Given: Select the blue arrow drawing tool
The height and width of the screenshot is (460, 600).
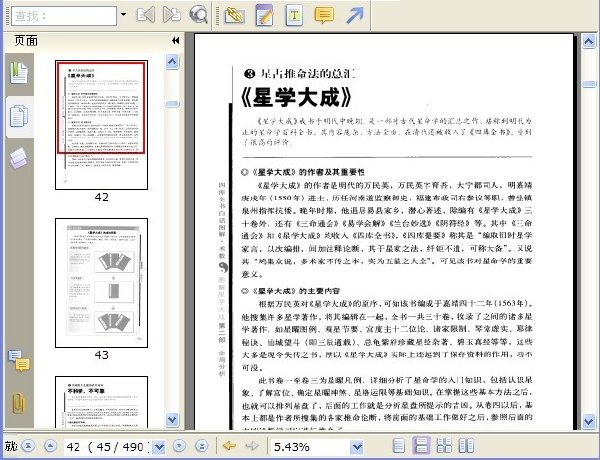Looking at the screenshot, I should point(355,15).
